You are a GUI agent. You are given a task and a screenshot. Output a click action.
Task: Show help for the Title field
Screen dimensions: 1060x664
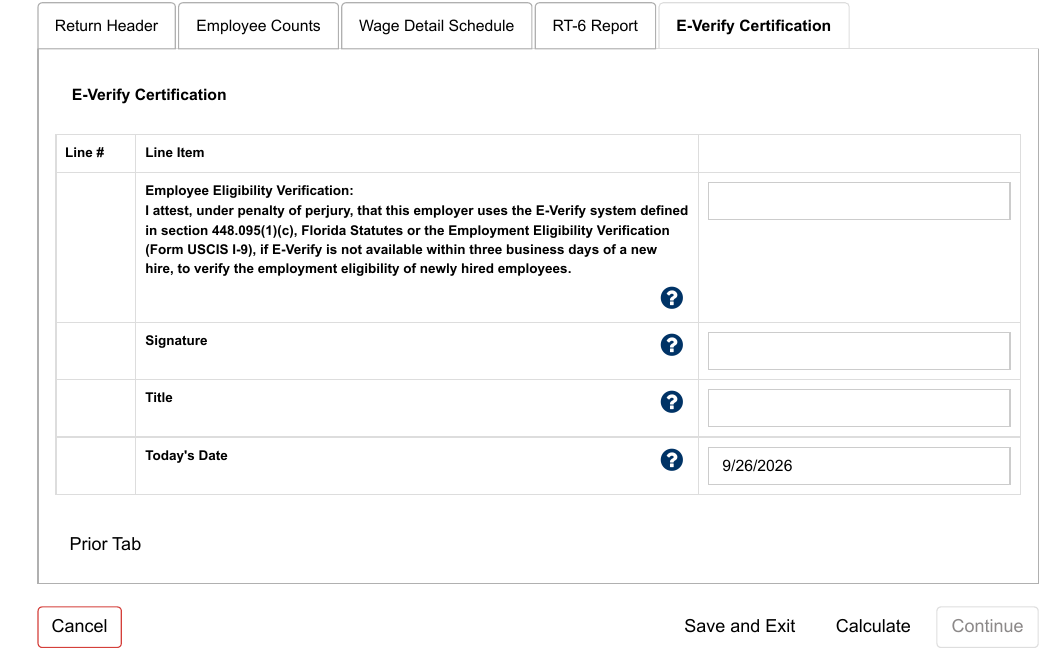tap(671, 402)
